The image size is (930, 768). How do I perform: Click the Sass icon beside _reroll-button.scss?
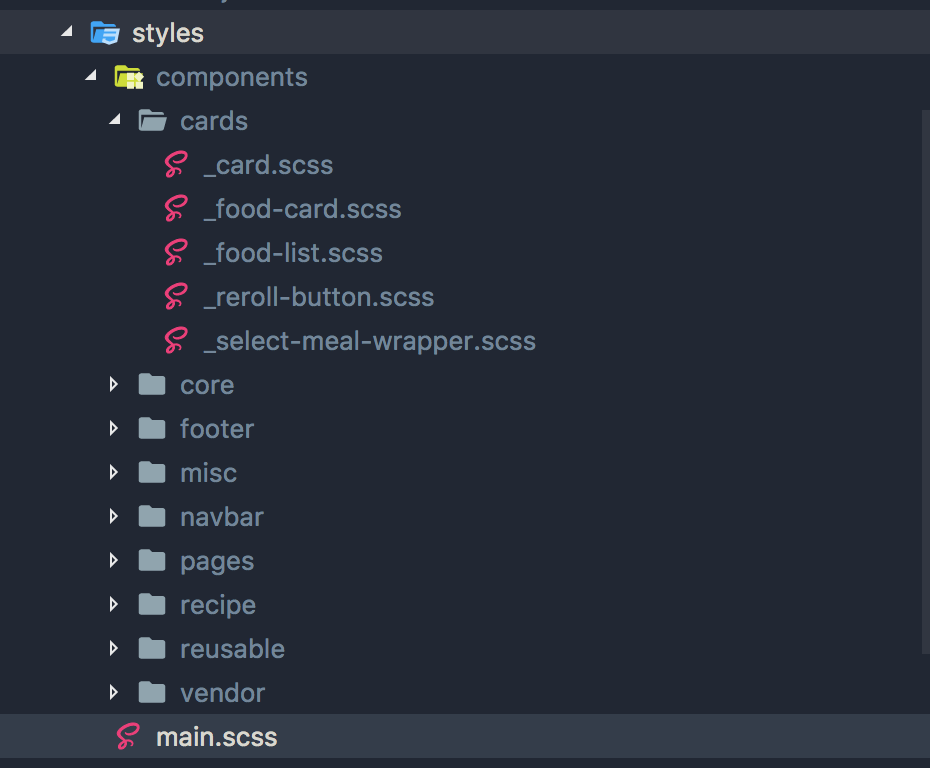pyautogui.click(x=176, y=297)
